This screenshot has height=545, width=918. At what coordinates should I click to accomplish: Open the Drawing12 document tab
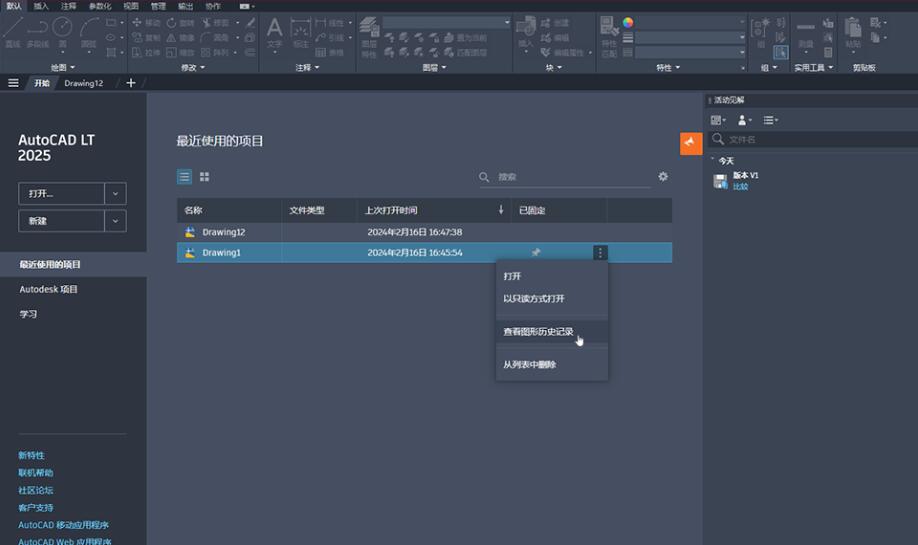(x=84, y=83)
